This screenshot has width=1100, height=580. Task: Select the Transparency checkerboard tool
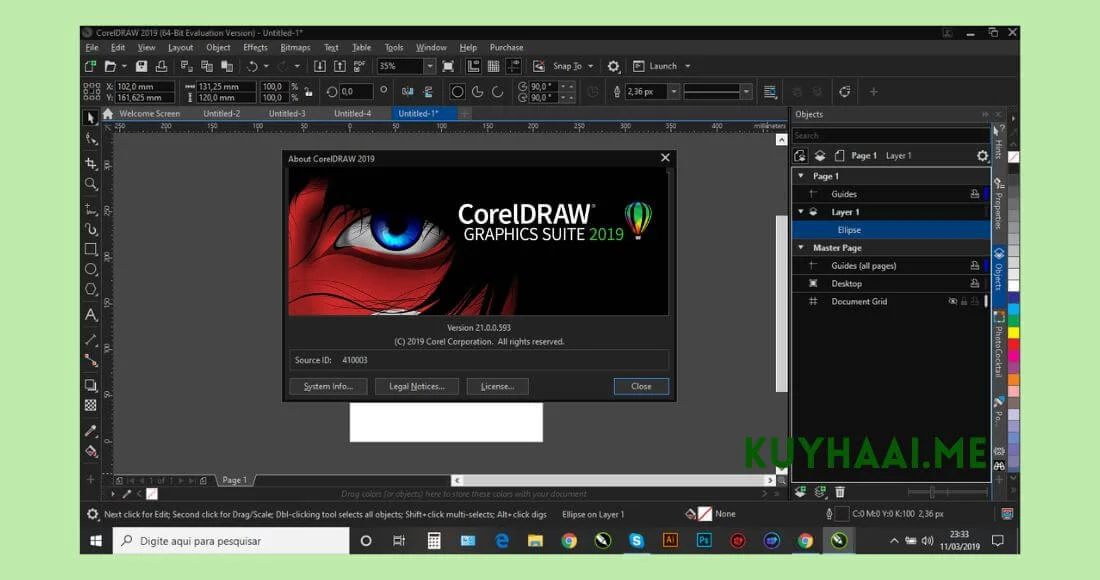(x=90, y=405)
